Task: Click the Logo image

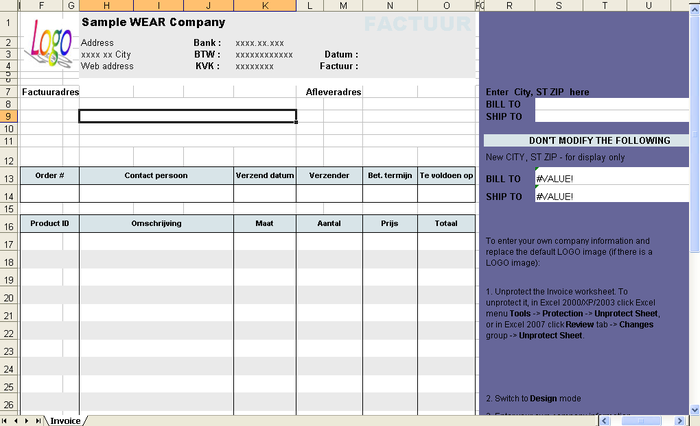Action: (x=49, y=43)
